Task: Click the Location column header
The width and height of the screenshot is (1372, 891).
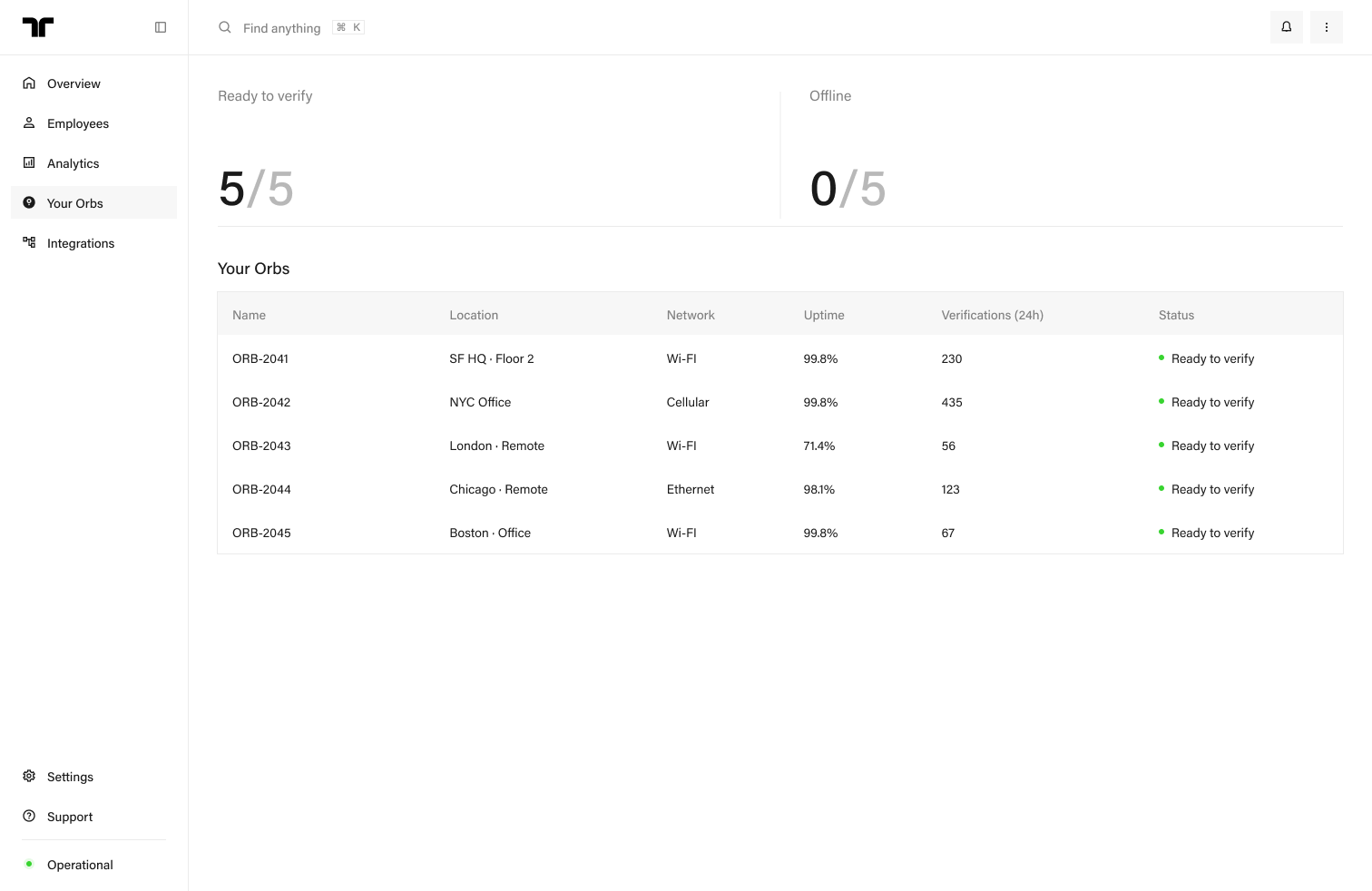Action: tap(474, 315)
